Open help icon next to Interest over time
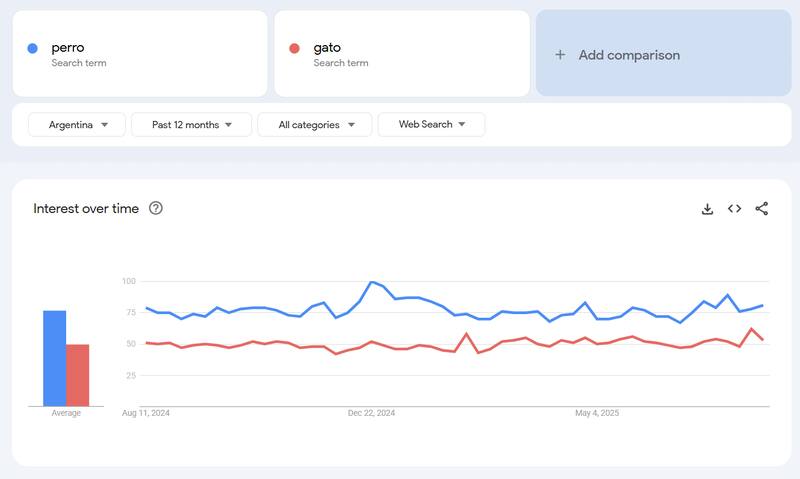This screenshot has height=479, width=800. tap(156, 208)
